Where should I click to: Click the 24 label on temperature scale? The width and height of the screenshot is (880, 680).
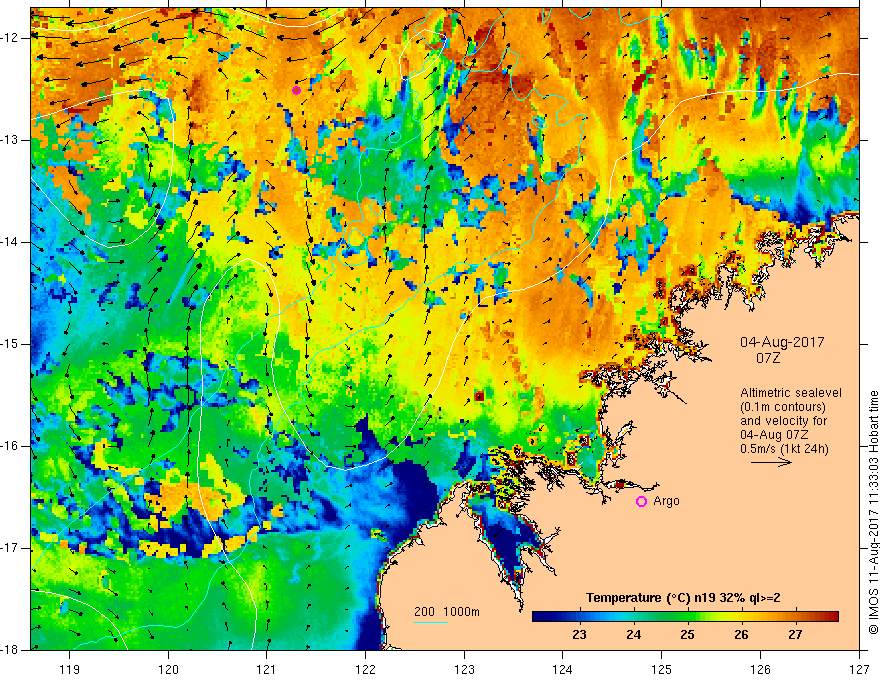[x=634, y=635]
